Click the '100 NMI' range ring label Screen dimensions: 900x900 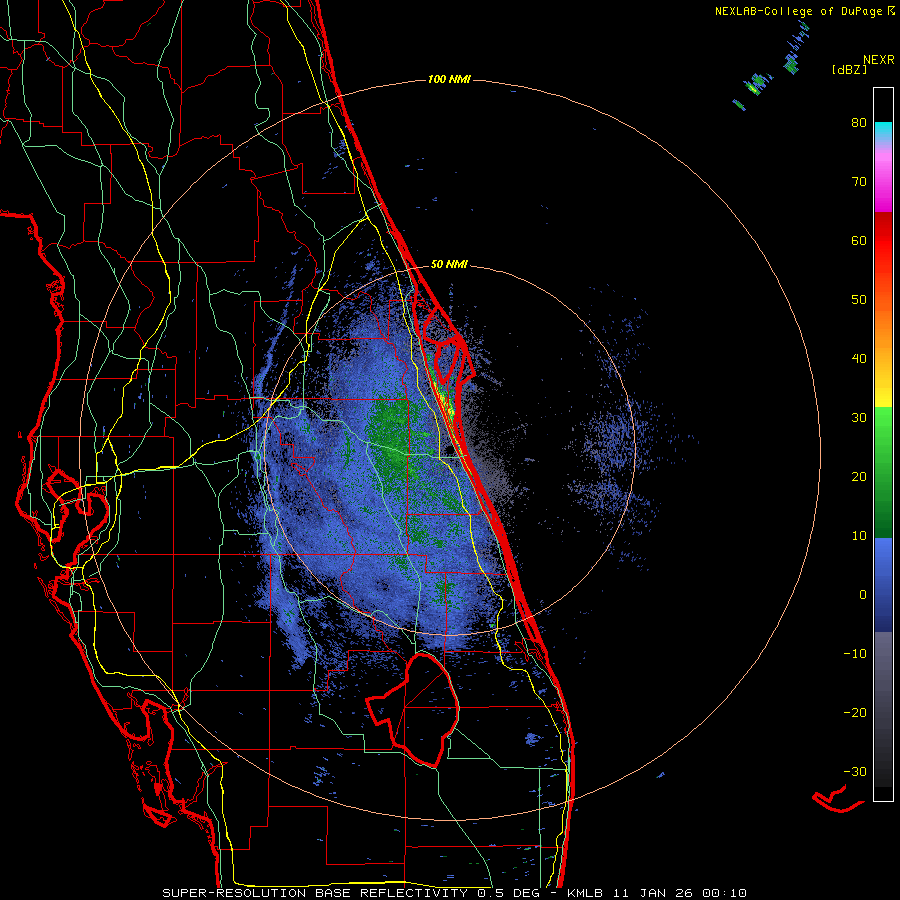(x=449, y=79)
